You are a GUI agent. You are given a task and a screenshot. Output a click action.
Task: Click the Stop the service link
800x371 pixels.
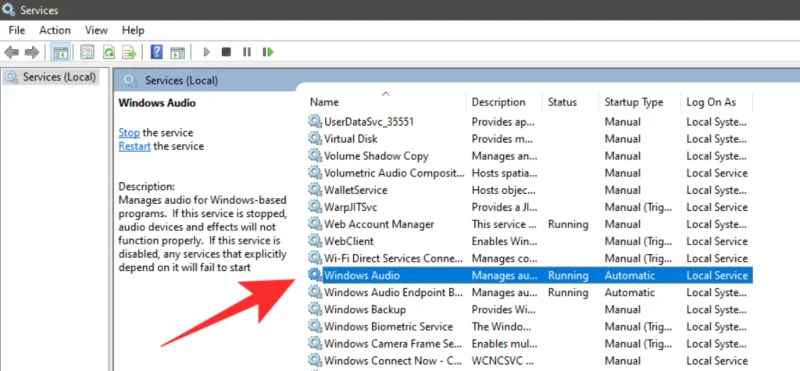pyautogui.click(x=129, y=133)
